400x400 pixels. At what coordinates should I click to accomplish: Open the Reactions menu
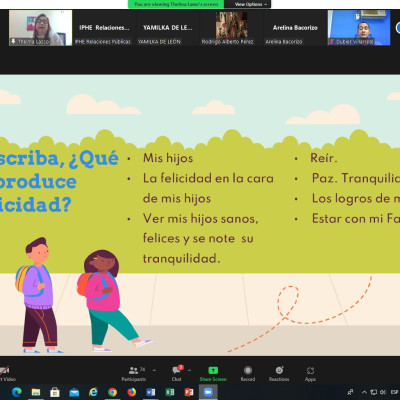click(x=279, y=374)
